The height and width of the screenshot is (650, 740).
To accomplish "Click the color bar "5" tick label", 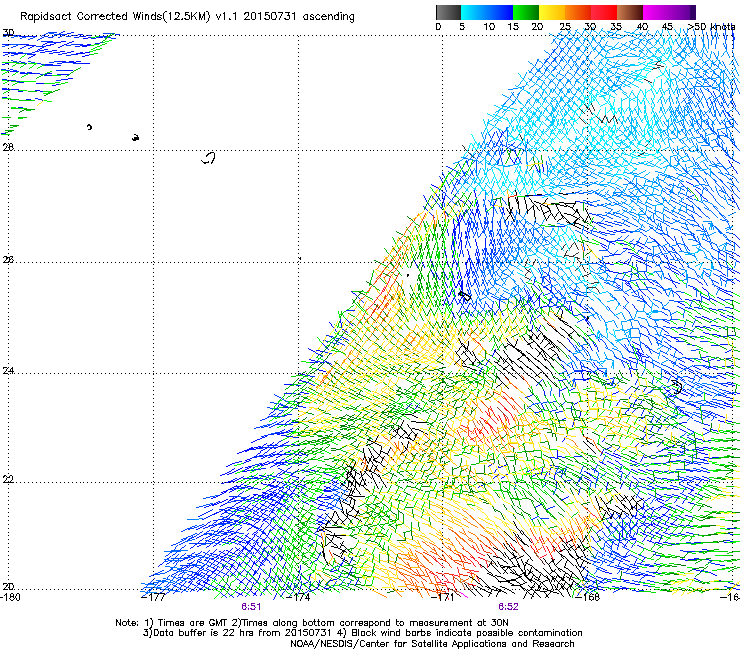I will tap(462, 26).
